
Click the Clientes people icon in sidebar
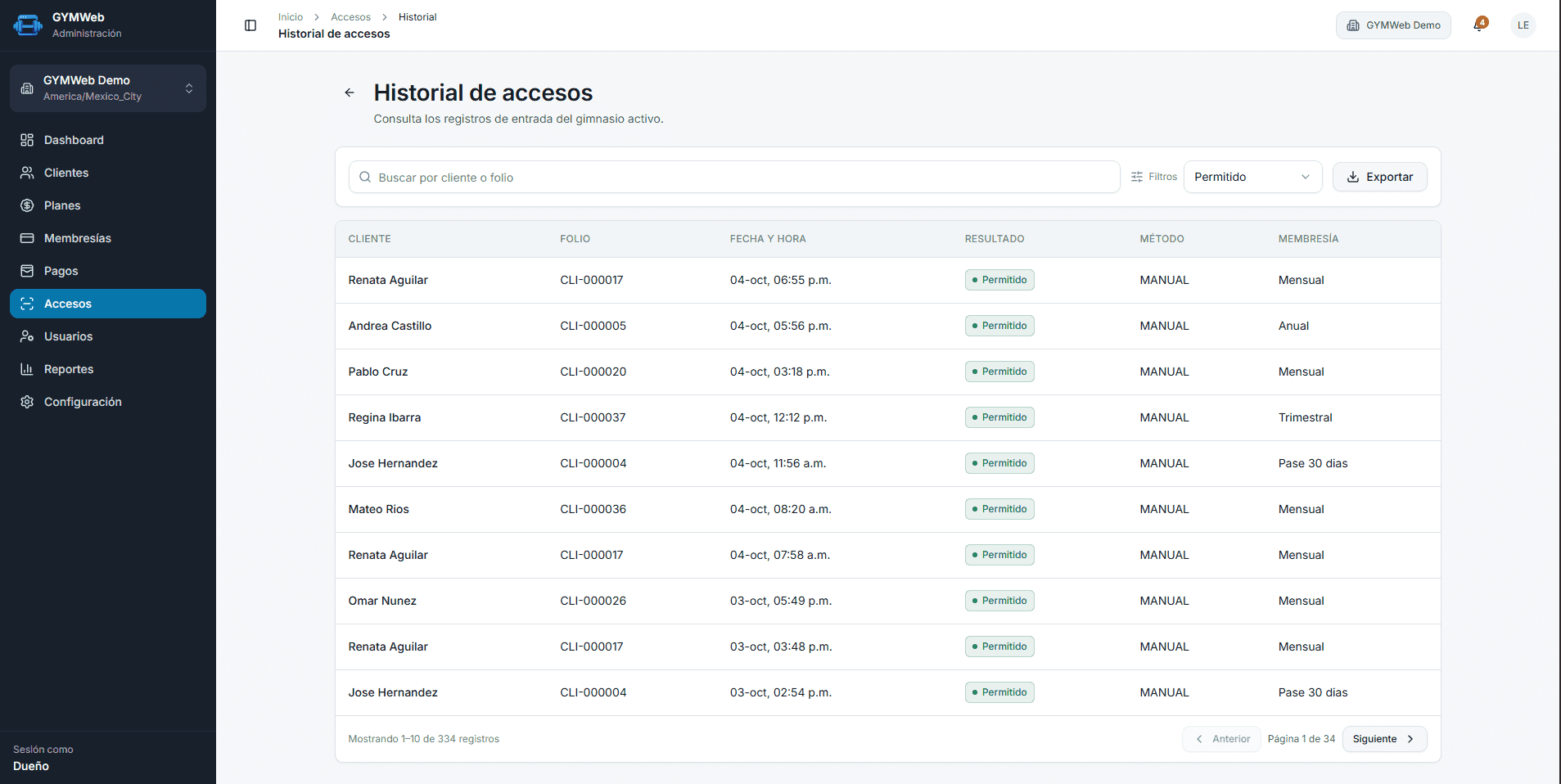click(x=27, y=173)
